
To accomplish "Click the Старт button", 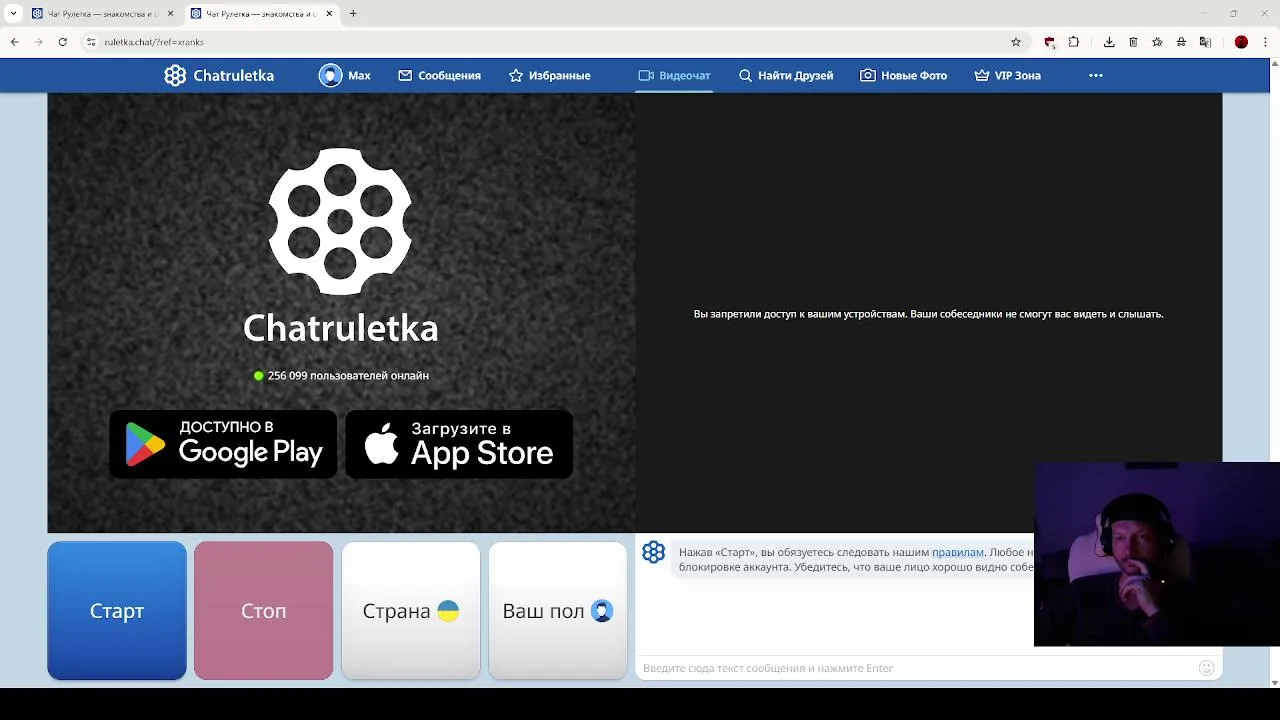I will (x=117, y=611).
